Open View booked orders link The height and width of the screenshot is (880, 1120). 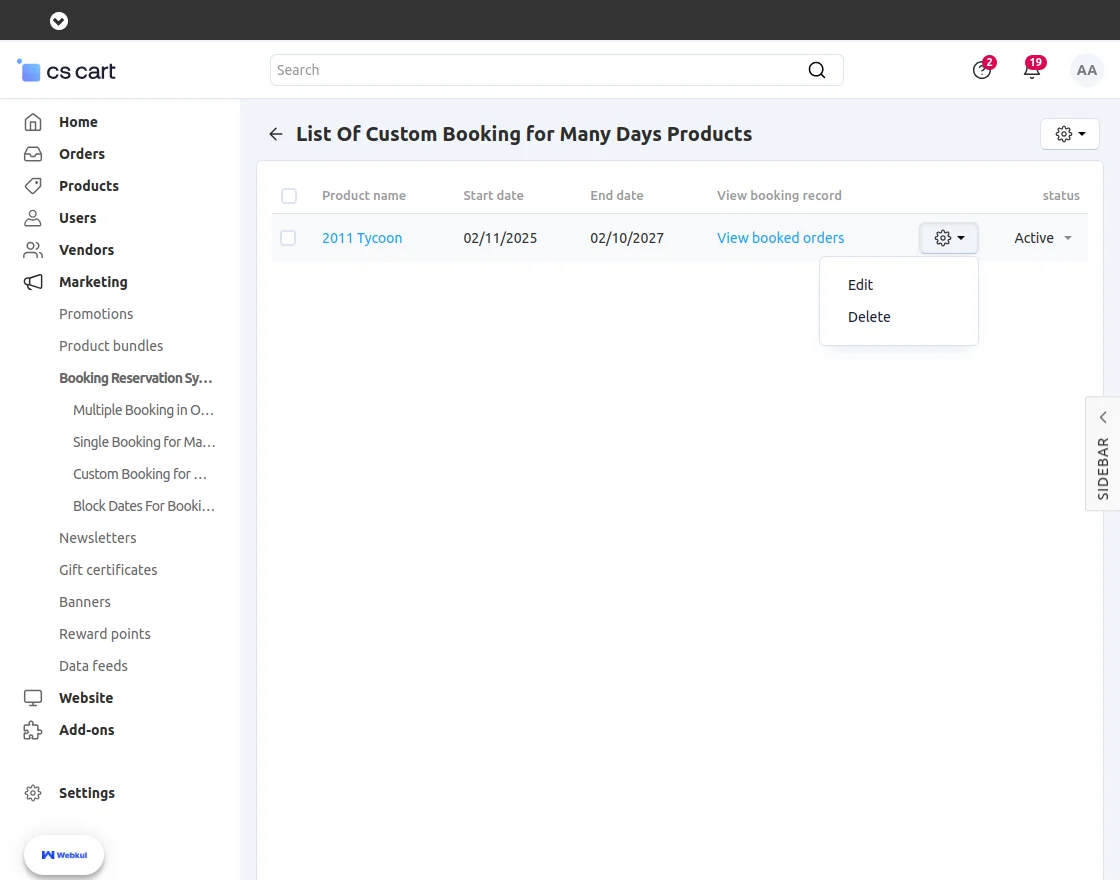780,238
